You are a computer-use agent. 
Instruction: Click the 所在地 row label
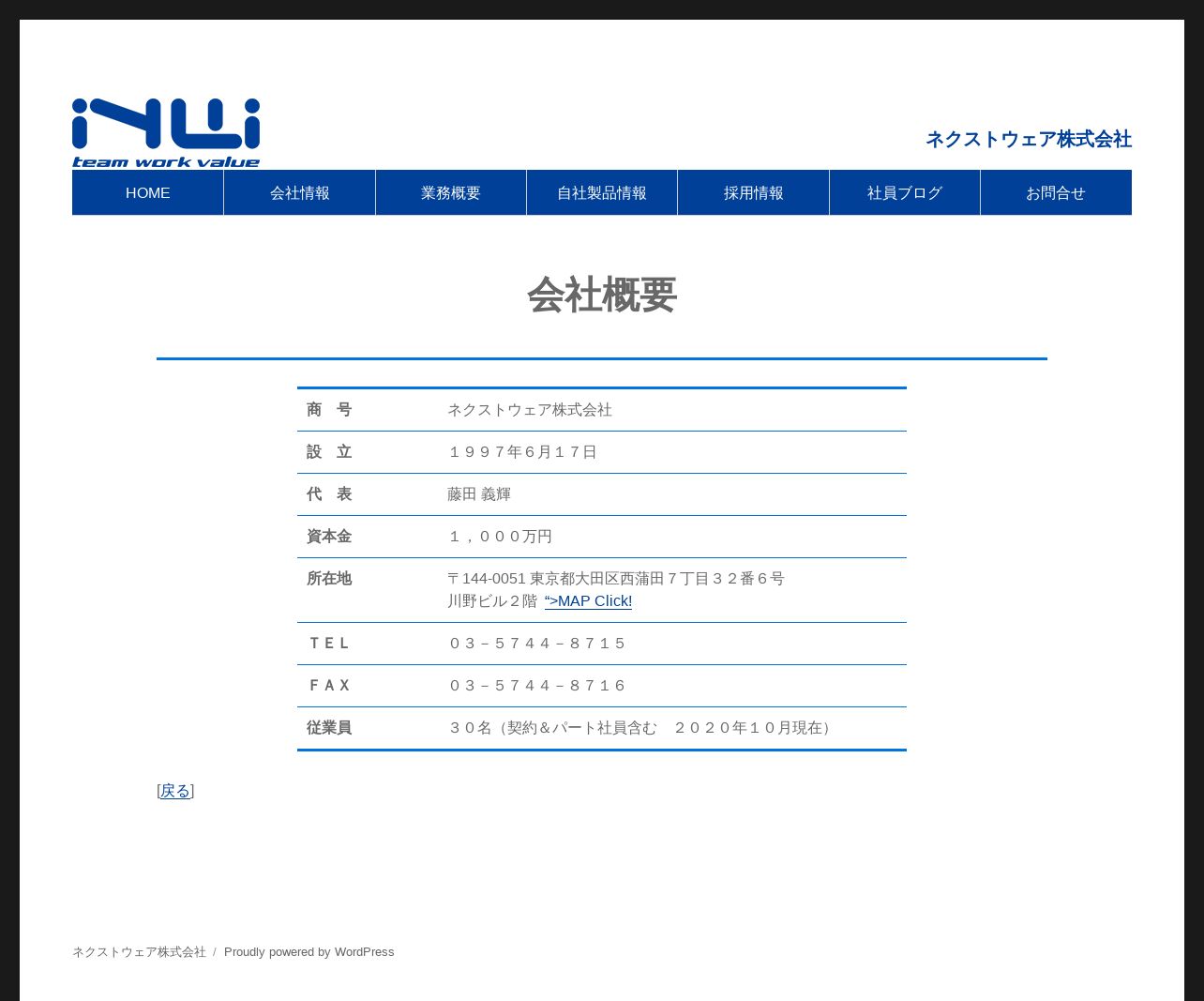point(329,579)
